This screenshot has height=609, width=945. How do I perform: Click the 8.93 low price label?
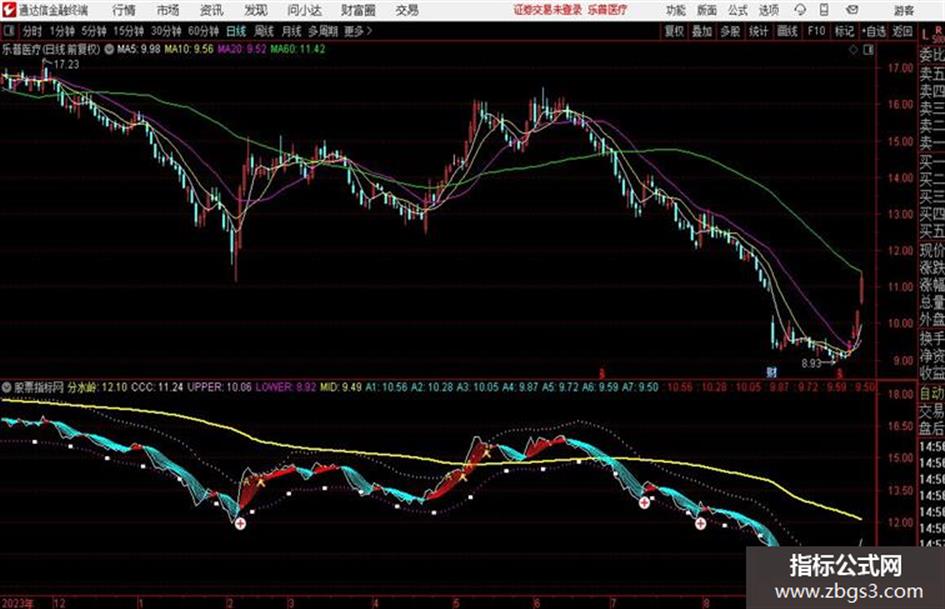(x=811, y=364)
